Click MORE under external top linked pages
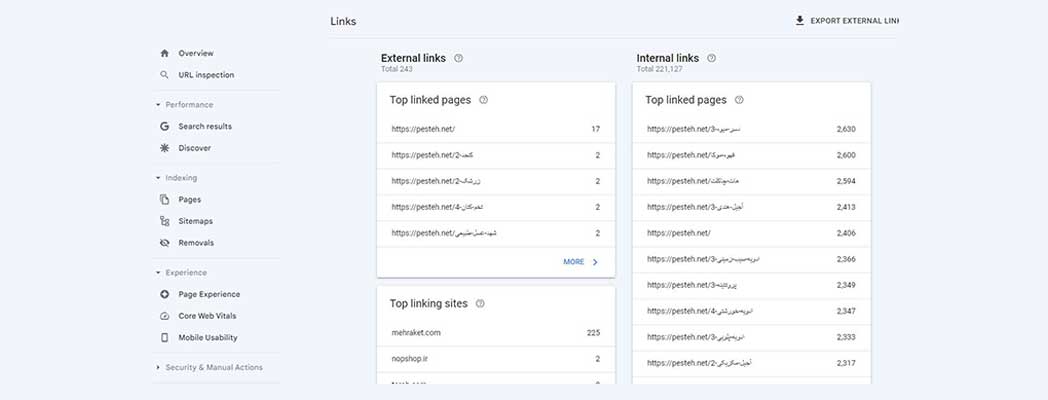This screenshot has height=400, width=1048. point(581,262)
